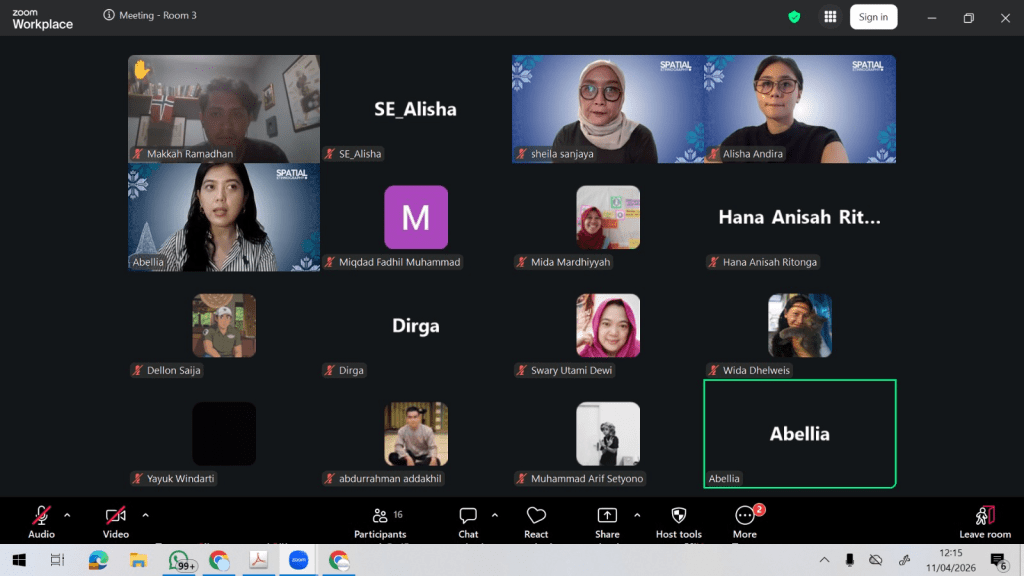Screen dimensions: 1024x576
Task: Click the green encryption shield icon
Action: tap(794, 17)
